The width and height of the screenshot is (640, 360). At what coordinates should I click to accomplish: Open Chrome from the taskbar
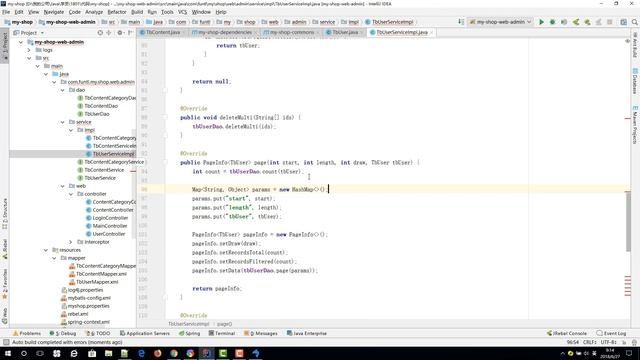(x=174, y=353)
